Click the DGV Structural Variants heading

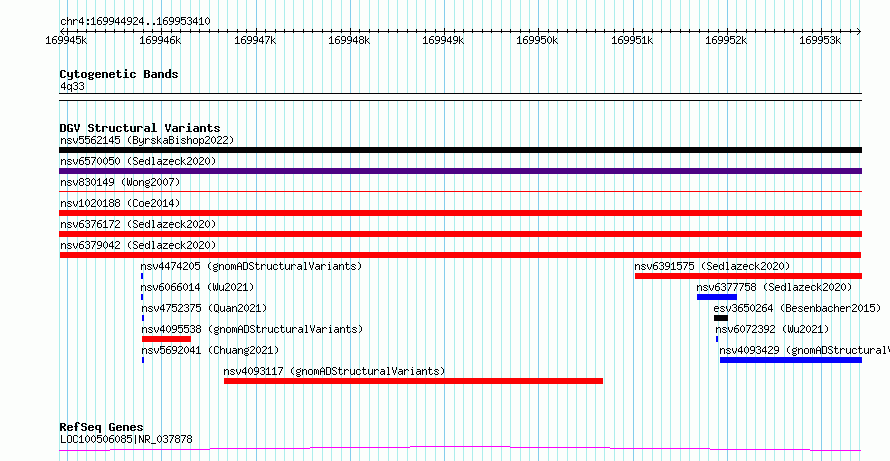point(140,128)
